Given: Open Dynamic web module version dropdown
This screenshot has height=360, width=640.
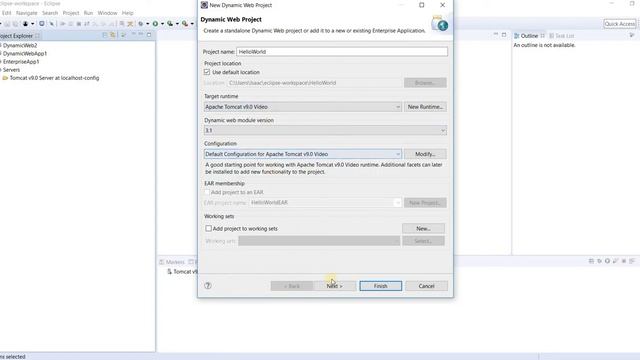Looking at the screenshot, I should (x=325, y=131).
